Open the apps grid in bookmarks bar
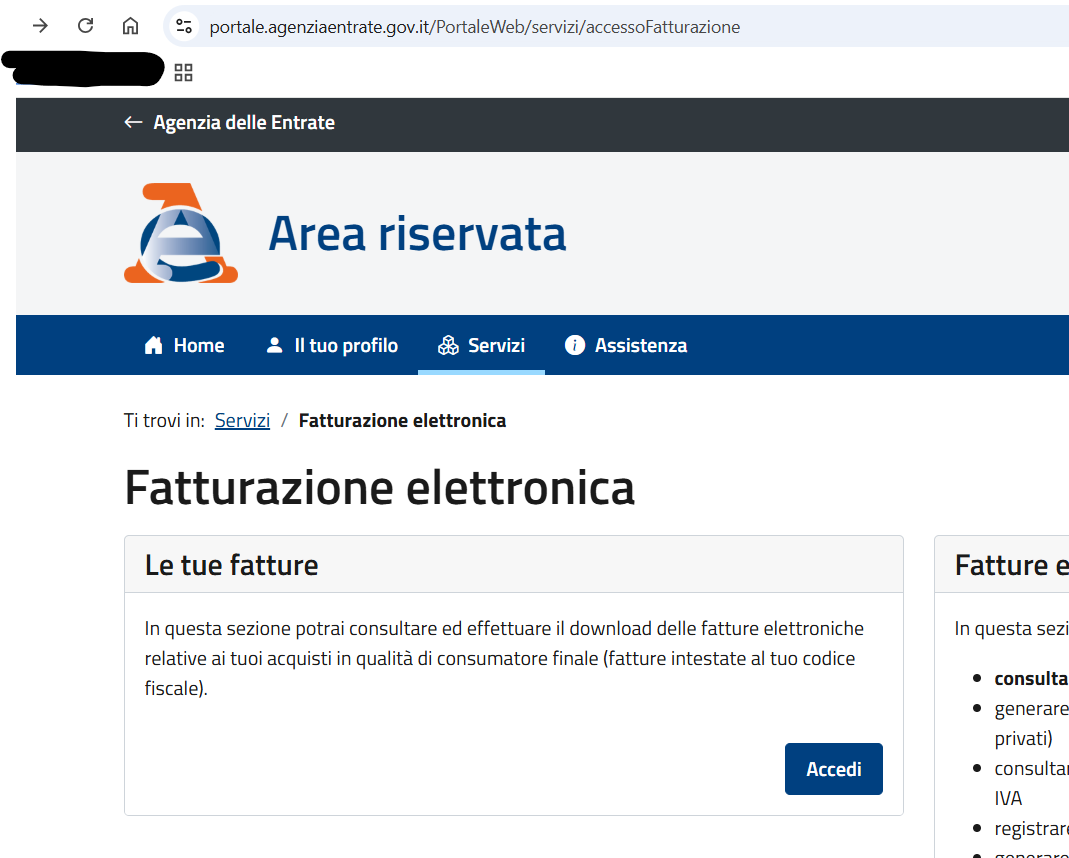The image size is (1069, 858). (183, 72)
